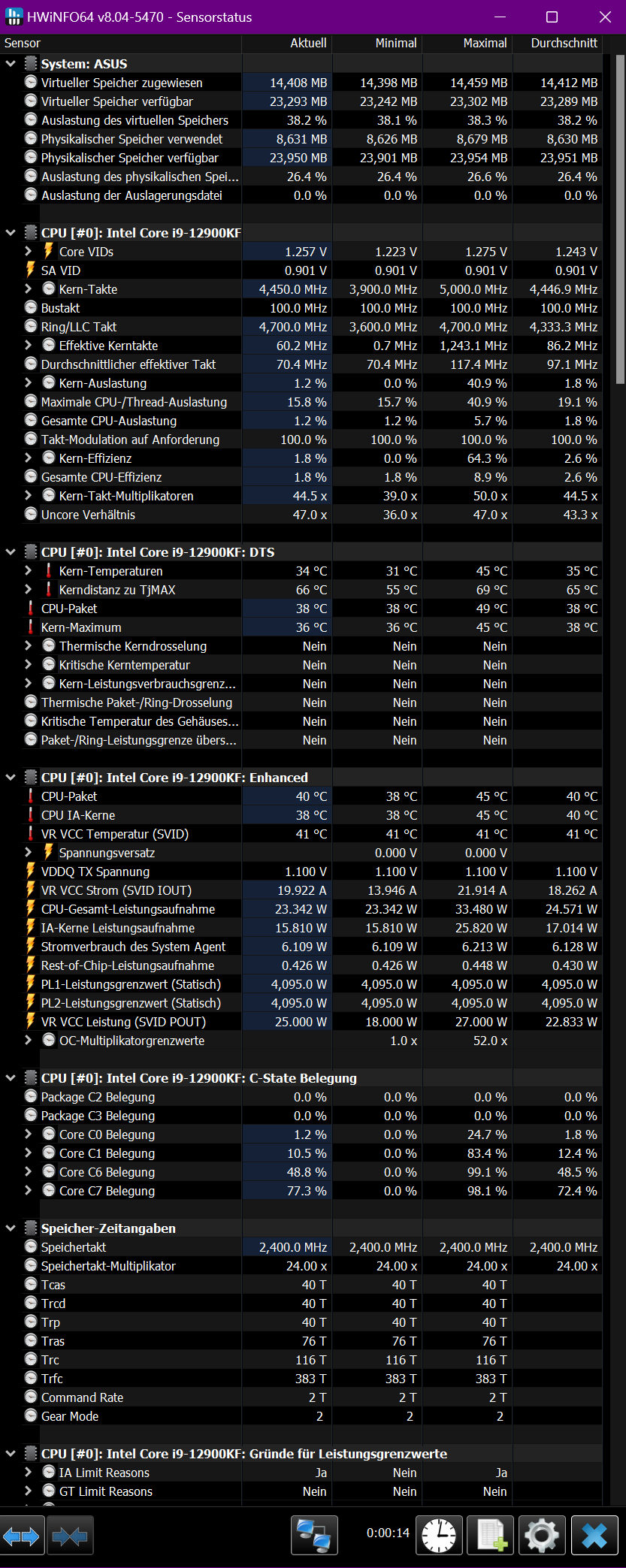
Task: Open sensor settings via the gear icon
Action: [542, 1534]
